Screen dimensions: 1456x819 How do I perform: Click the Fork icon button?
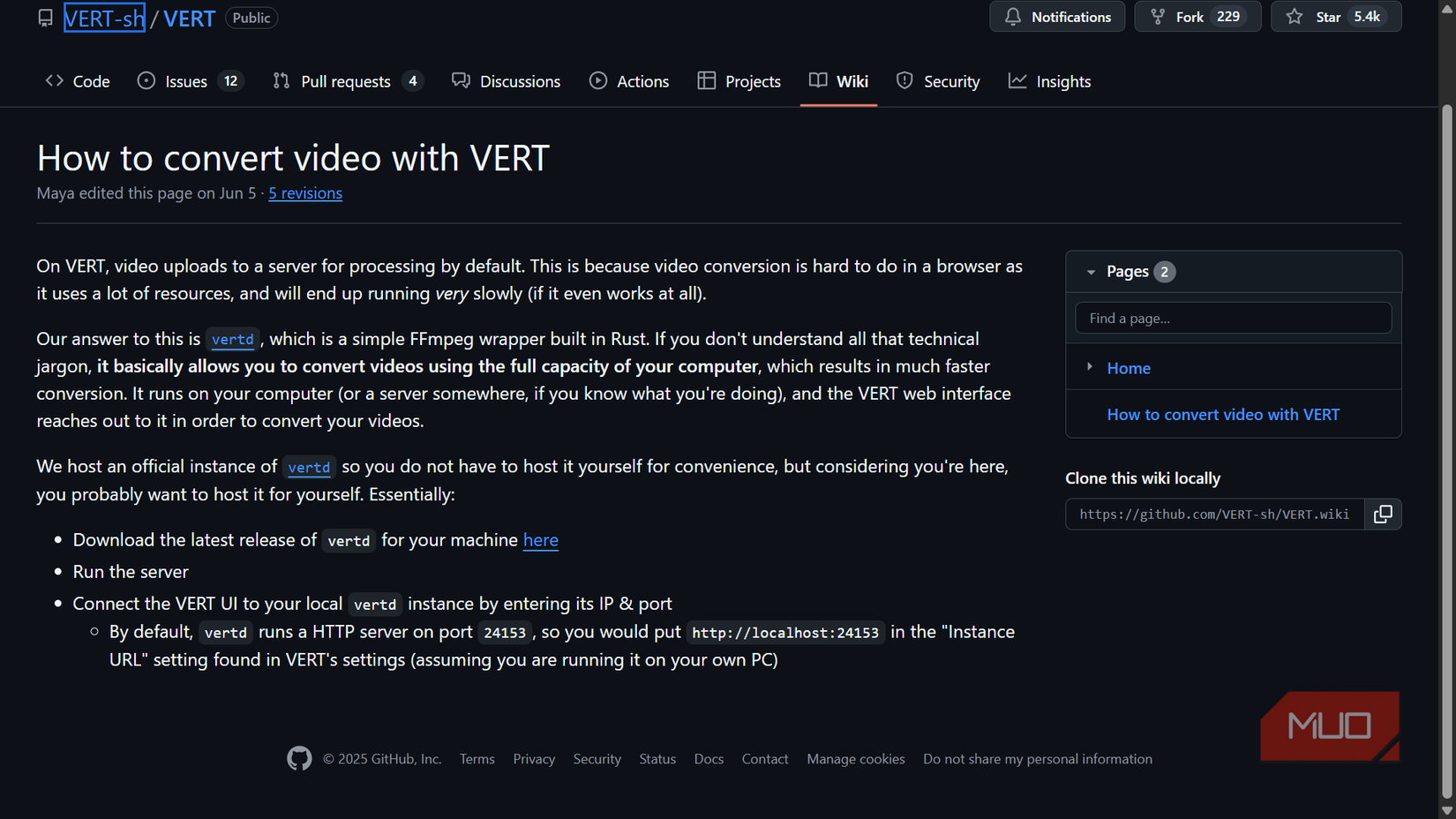pos(1158,17)
